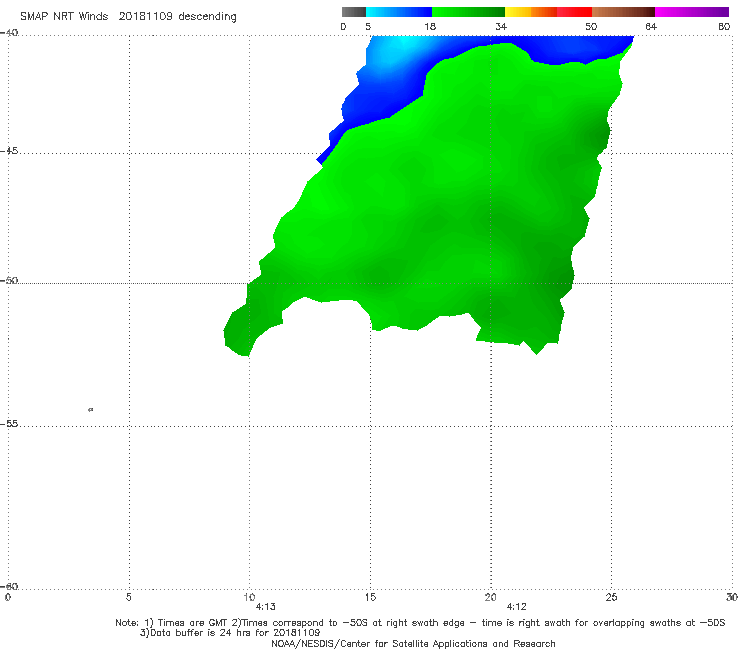Click the color bar label '64'
This screenshot has width=740, height=650.
coord(651,26)
